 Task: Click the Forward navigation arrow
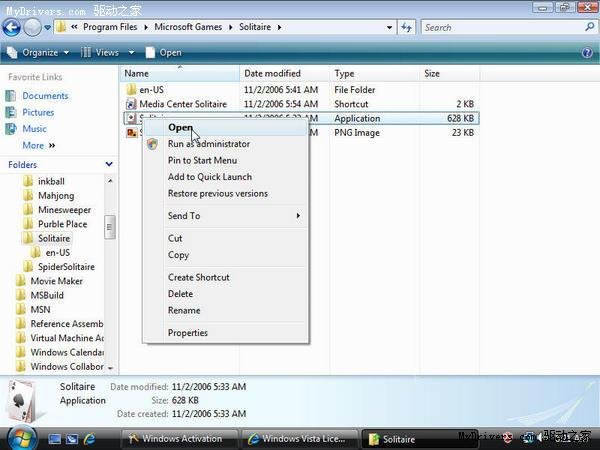click(33, 28)
